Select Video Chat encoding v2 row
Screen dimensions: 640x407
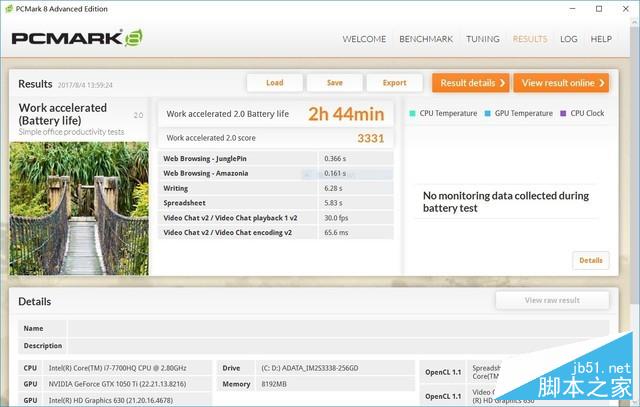(x=276, y=232)
